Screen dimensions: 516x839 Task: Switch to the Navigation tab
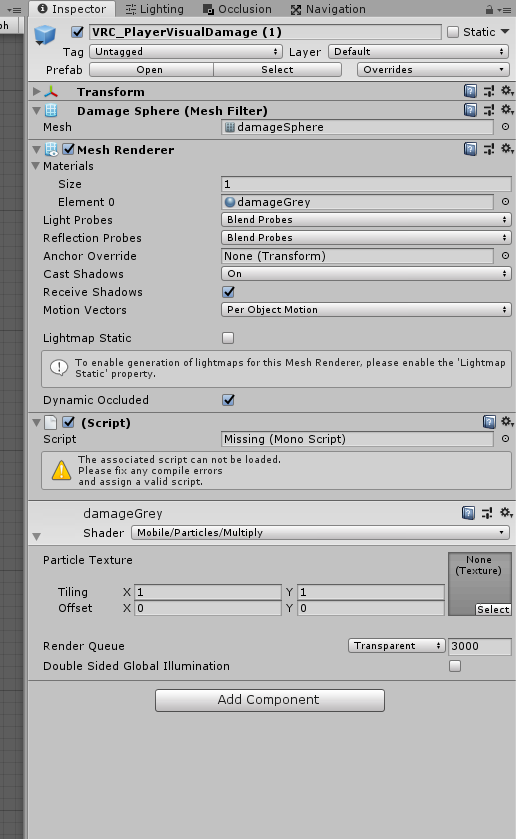point(328,9)
